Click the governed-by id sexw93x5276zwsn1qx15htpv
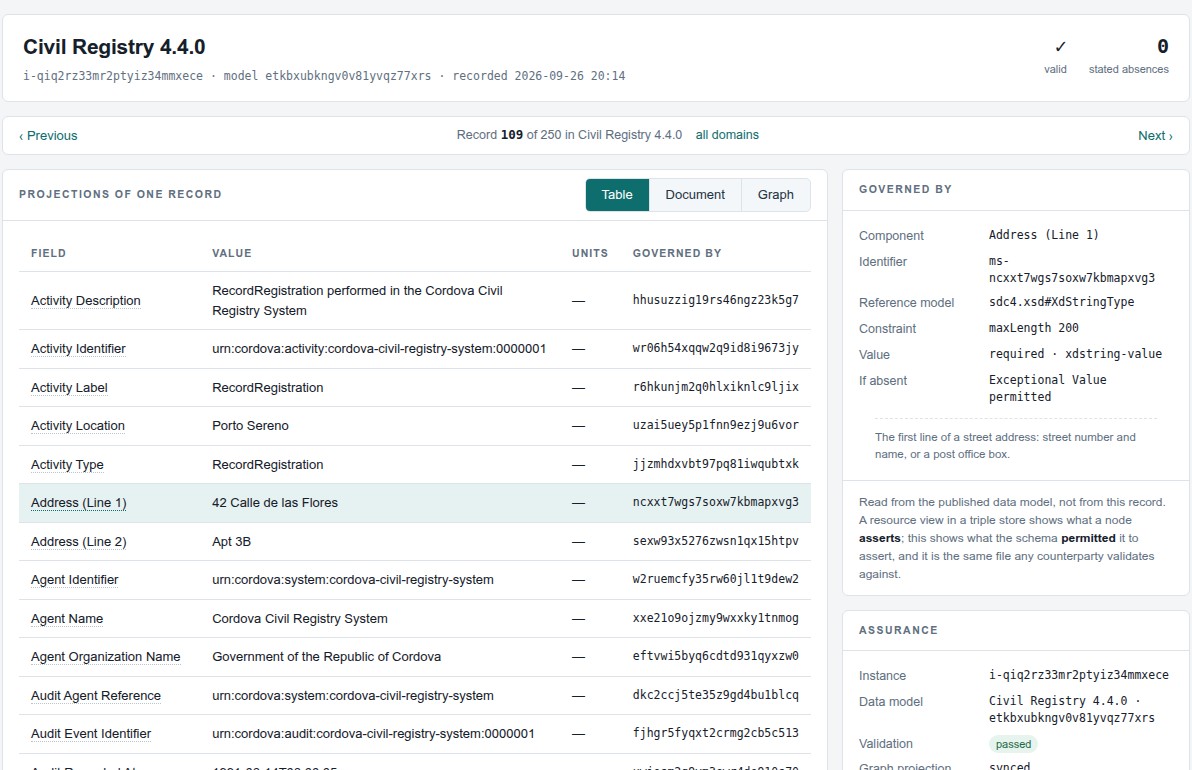 [x=715, y=540]
